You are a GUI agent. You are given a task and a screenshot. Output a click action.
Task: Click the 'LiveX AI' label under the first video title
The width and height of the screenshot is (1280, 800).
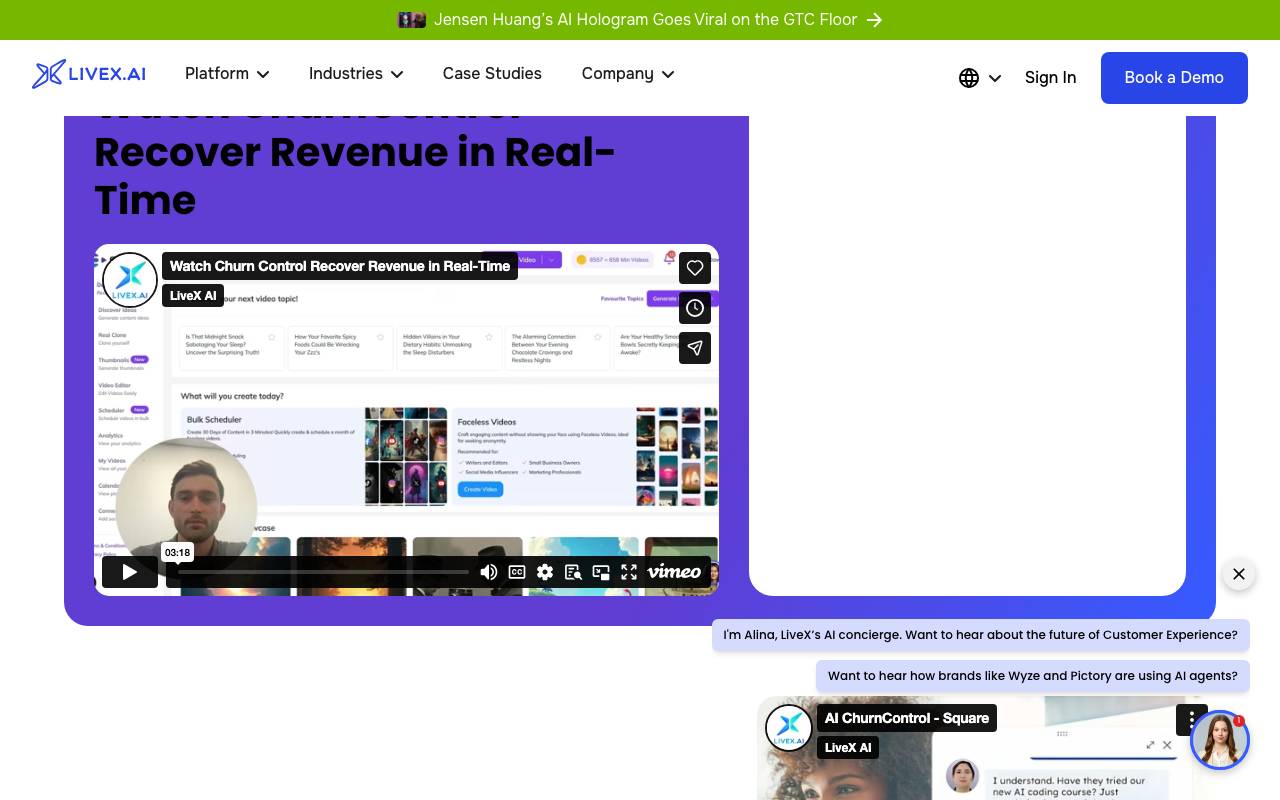[x=193, y=296]
